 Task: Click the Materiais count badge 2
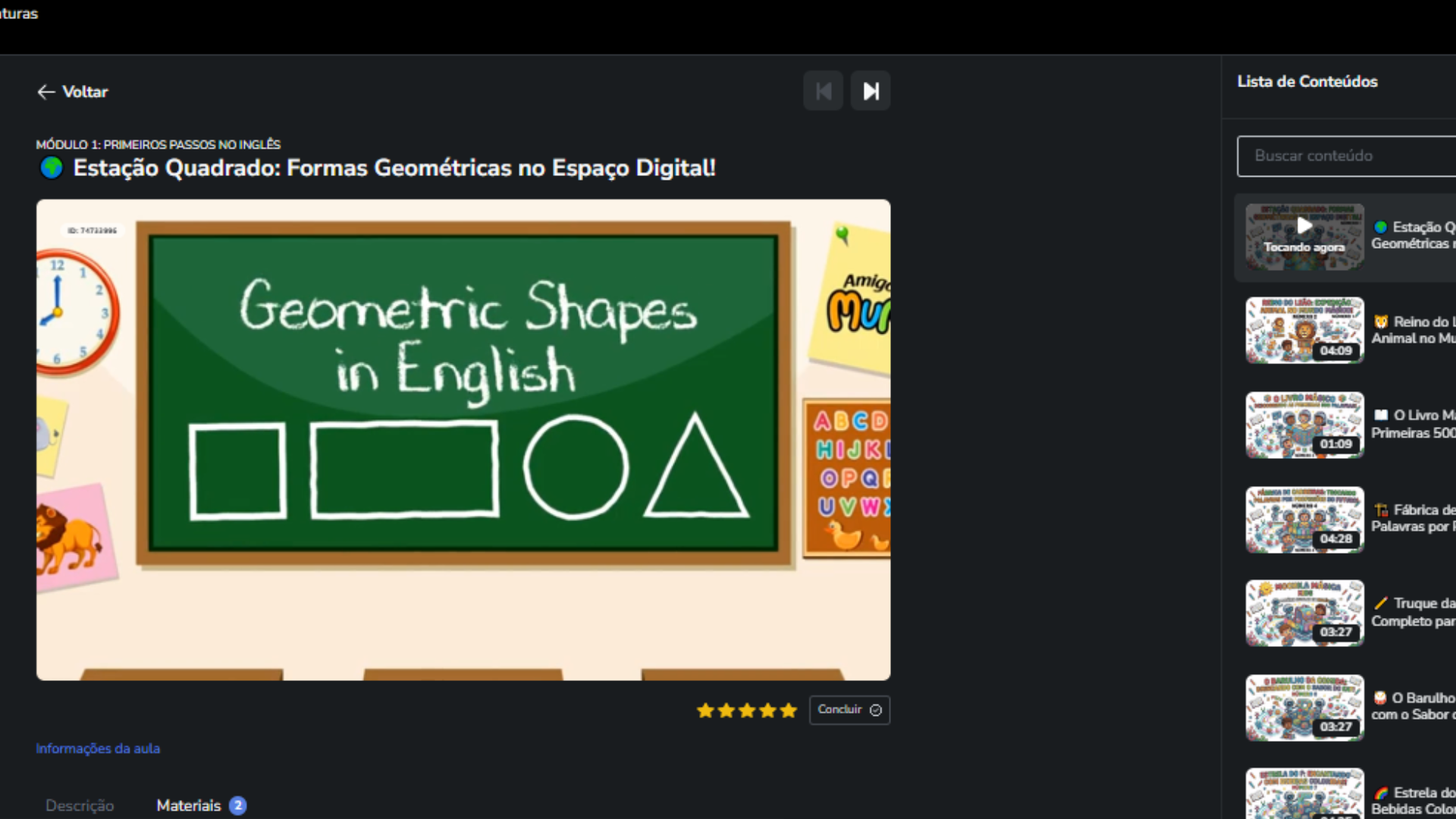click(x=238, y=805)
